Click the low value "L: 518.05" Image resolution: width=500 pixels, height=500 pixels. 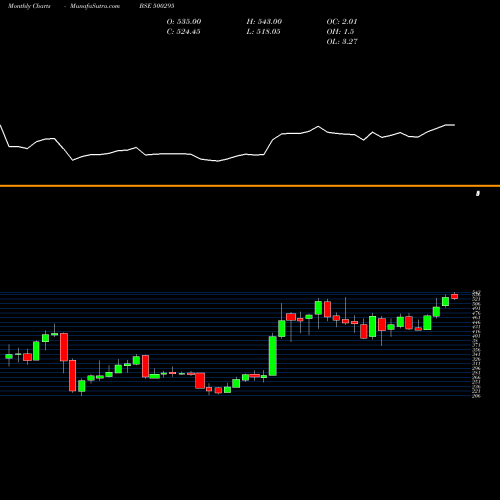click(x=263, y=32)
